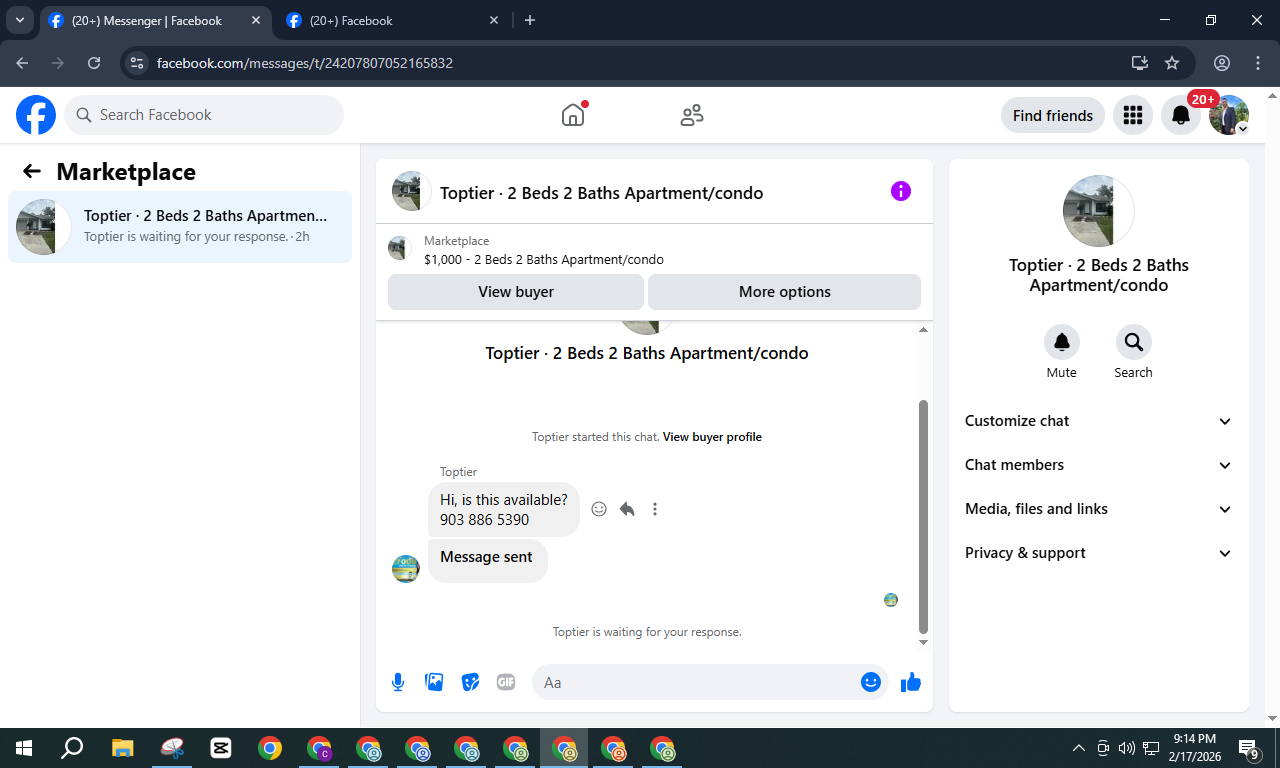This screenshot has height=768, width=1280.
Task: Close the (20+) Facebook tab
Action: (x=494, y=20)
